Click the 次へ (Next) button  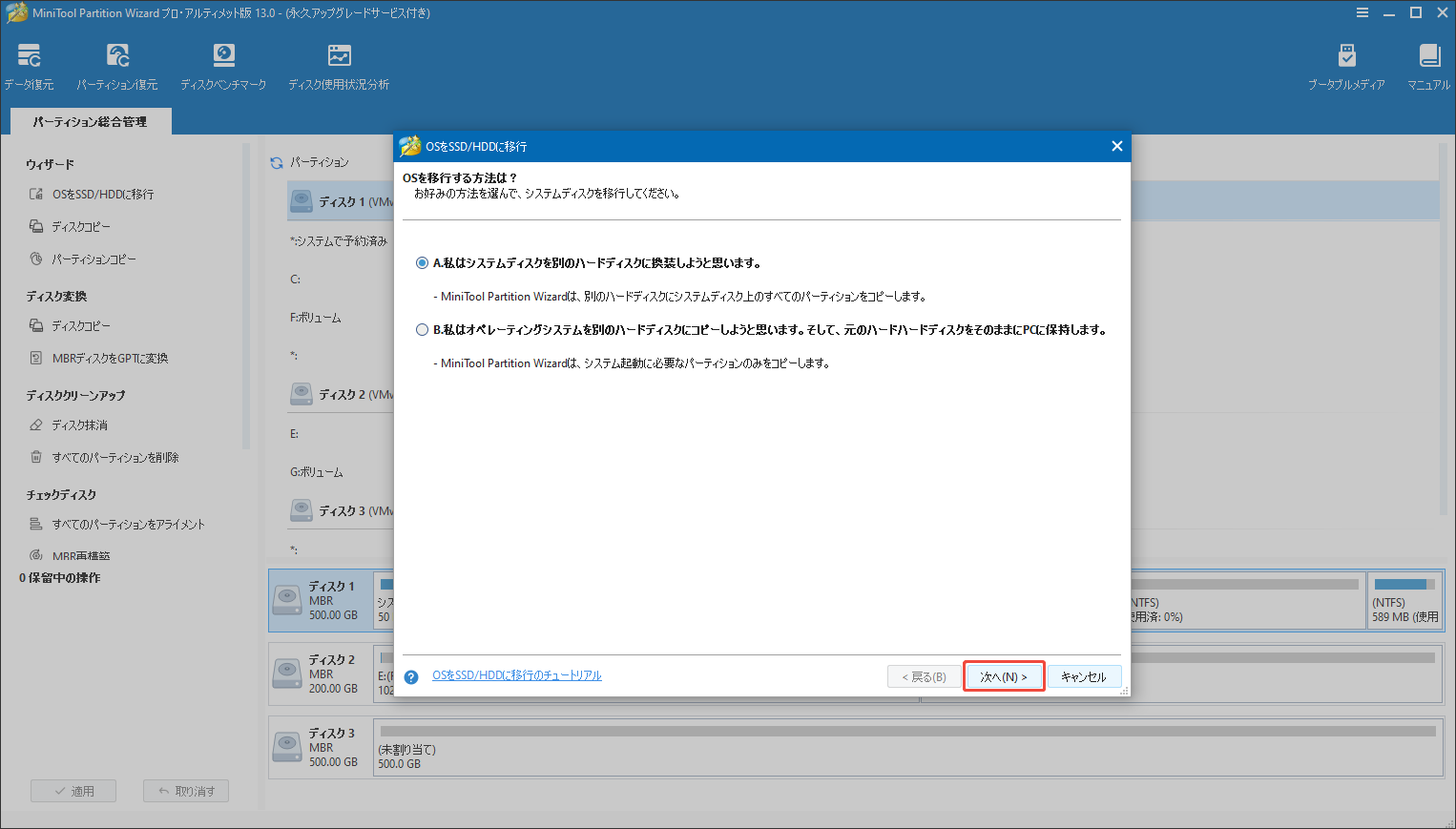[1003, 676]
